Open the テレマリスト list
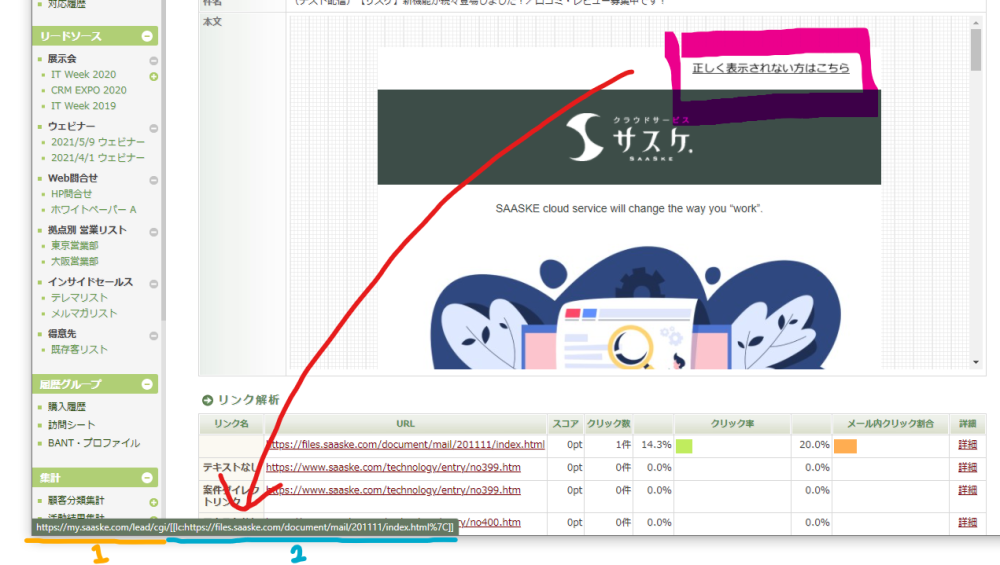Viewport: 1000px width, 565px height. click(80, 298)
